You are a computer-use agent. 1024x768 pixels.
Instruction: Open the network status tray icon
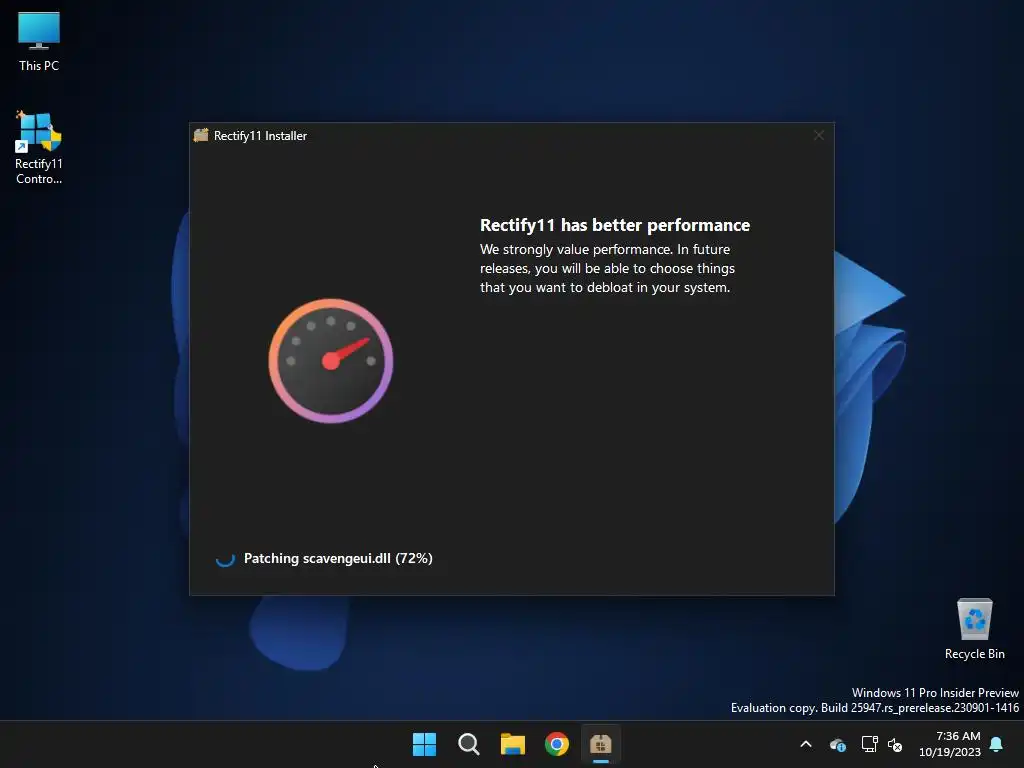coord(869,744)
